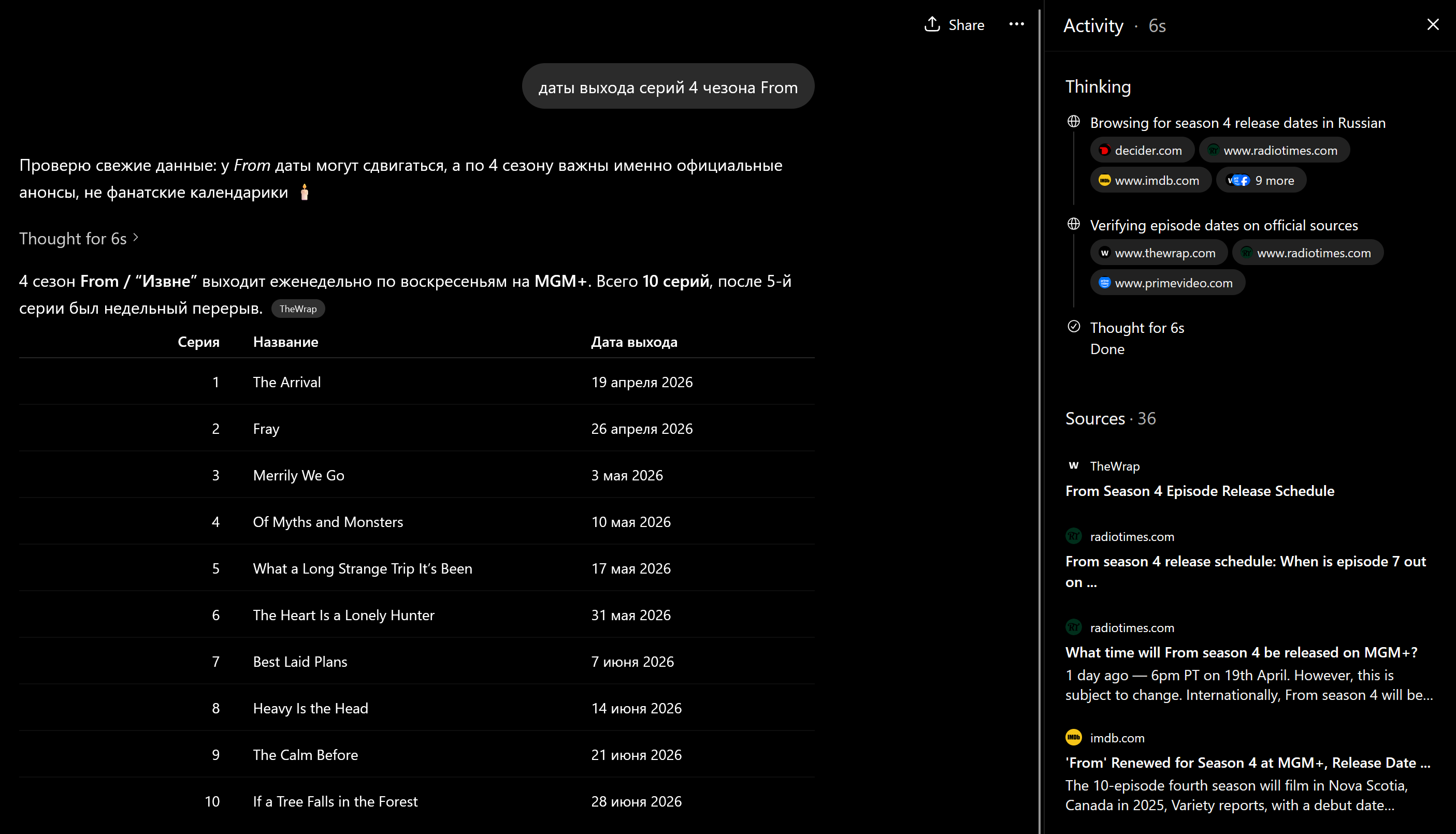Click the 'Дата выхода' column header
This screenshot has width=1456, height=834.
pos(635,342)
